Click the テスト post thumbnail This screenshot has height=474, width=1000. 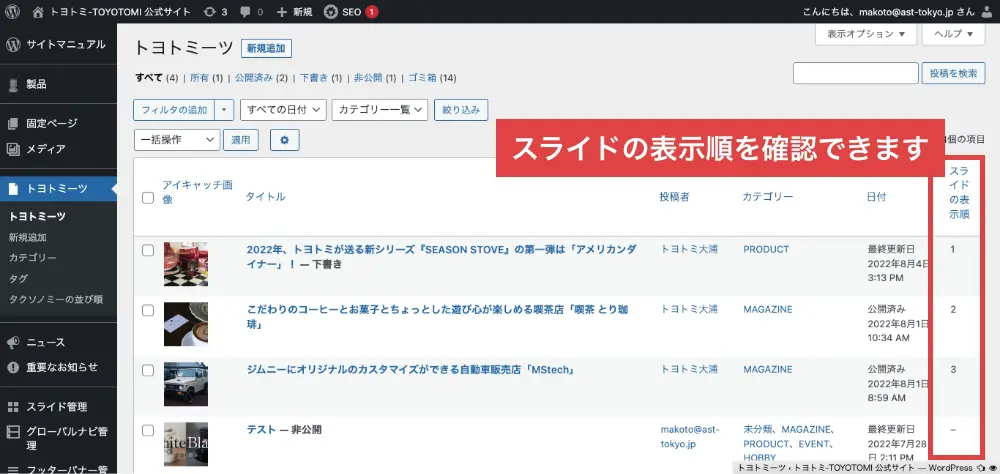[x=186, y=444]
